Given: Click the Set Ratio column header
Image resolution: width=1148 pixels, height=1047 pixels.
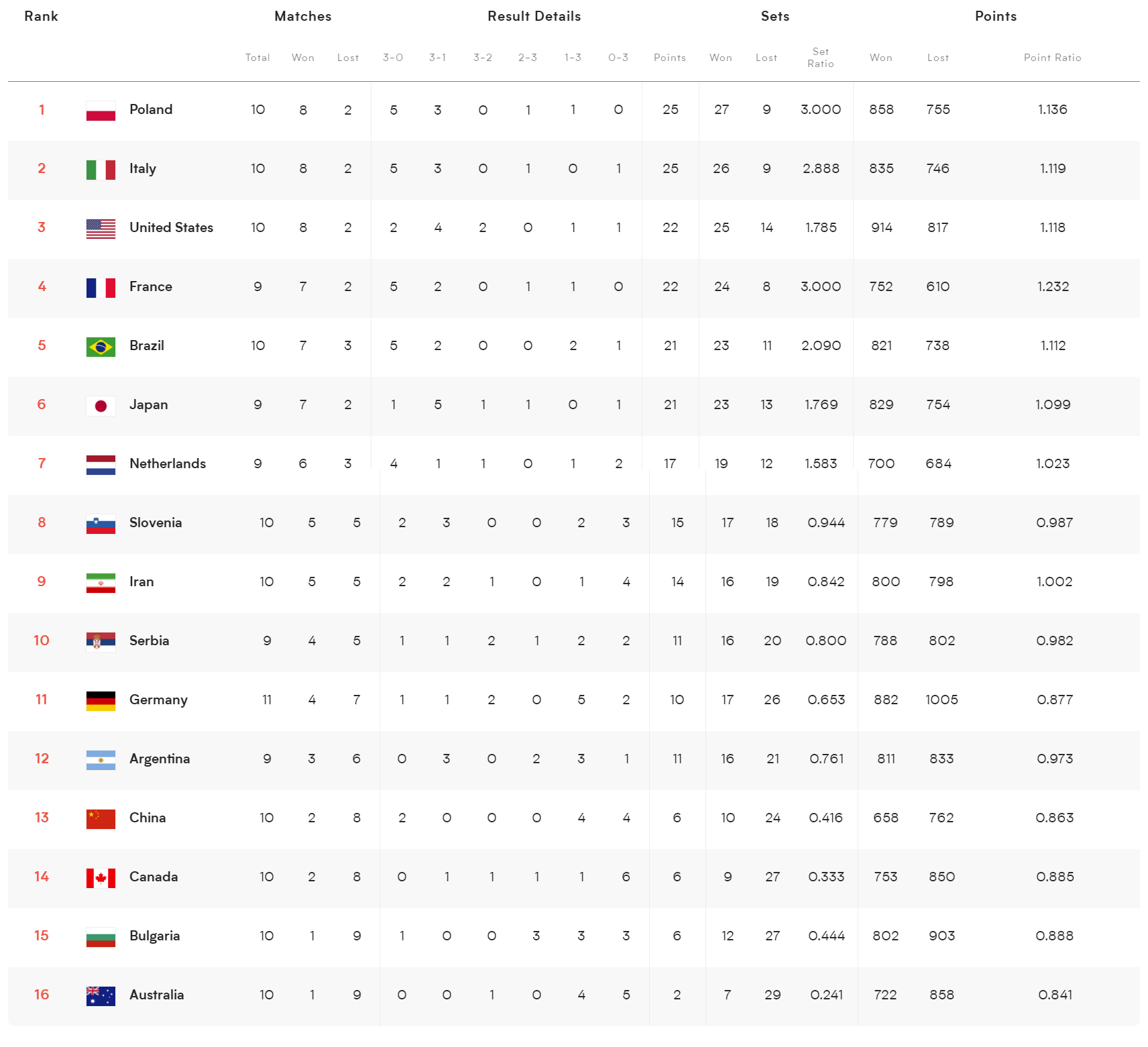Looking at the screenshot, I should point(821,58).
